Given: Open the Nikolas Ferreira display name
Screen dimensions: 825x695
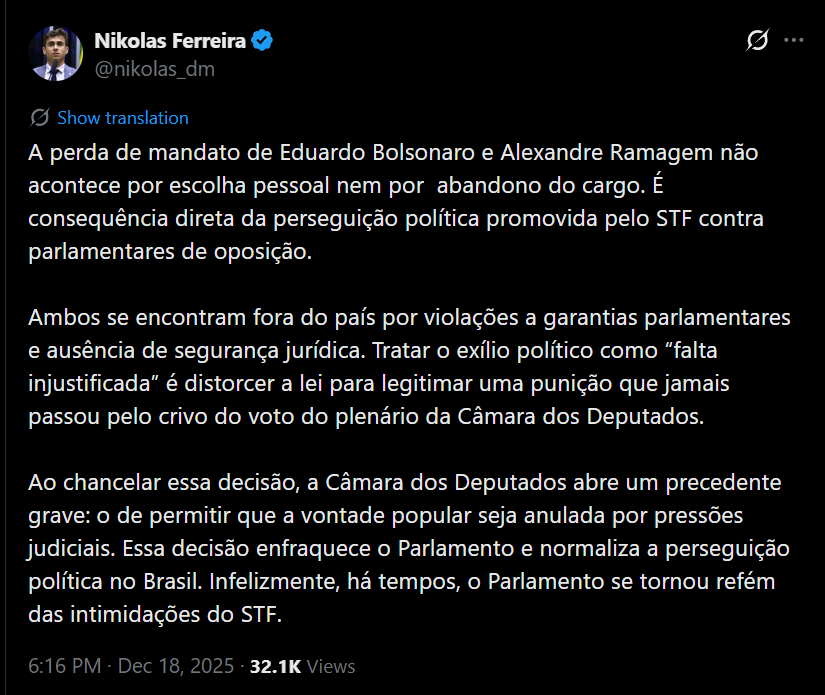Looking at the screenshot, I should (x=171, y=41).
